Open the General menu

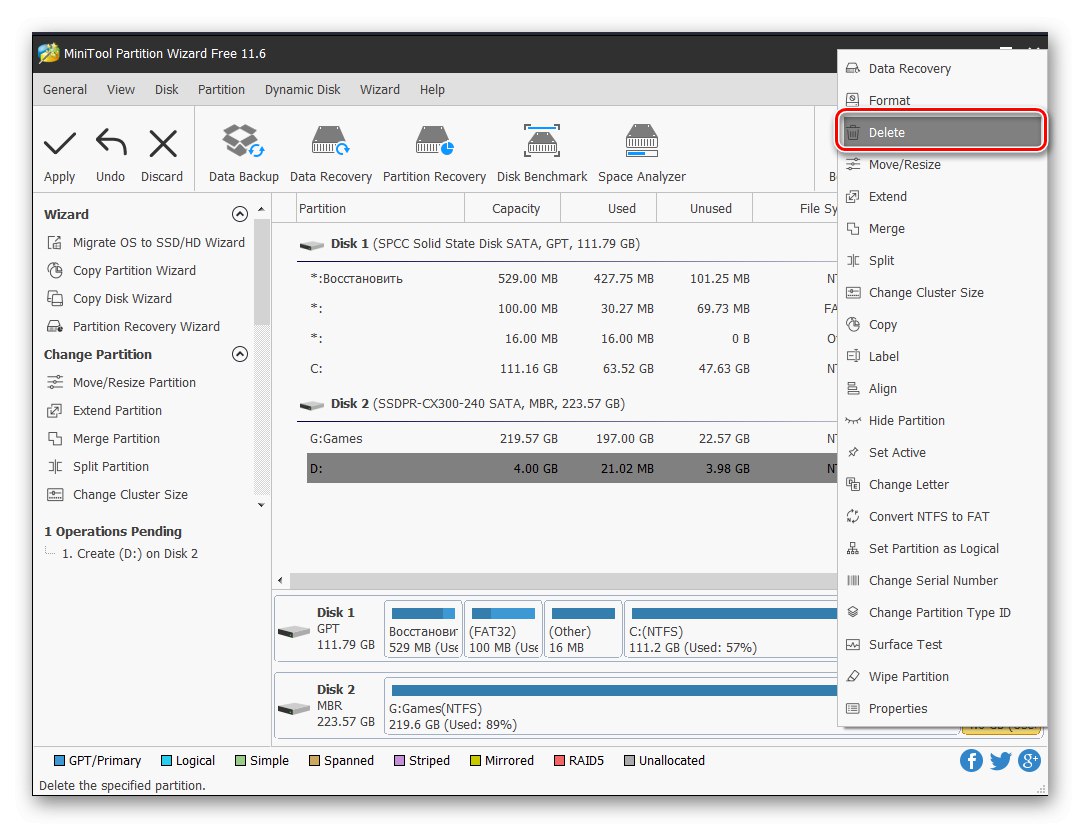tap(65, 90)
